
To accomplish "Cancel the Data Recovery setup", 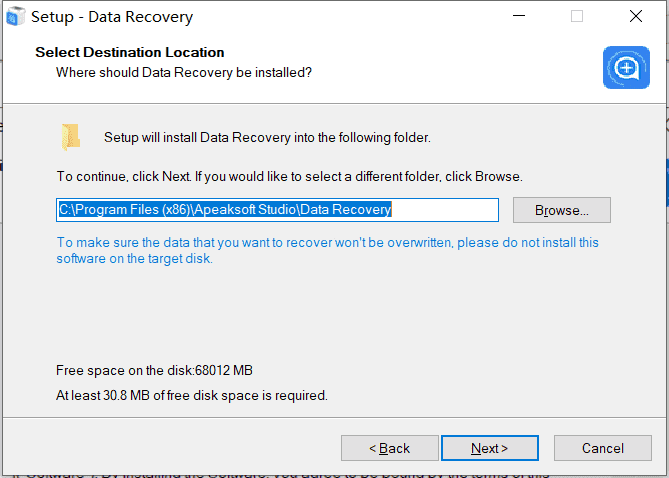I will (x=602, y=448).
